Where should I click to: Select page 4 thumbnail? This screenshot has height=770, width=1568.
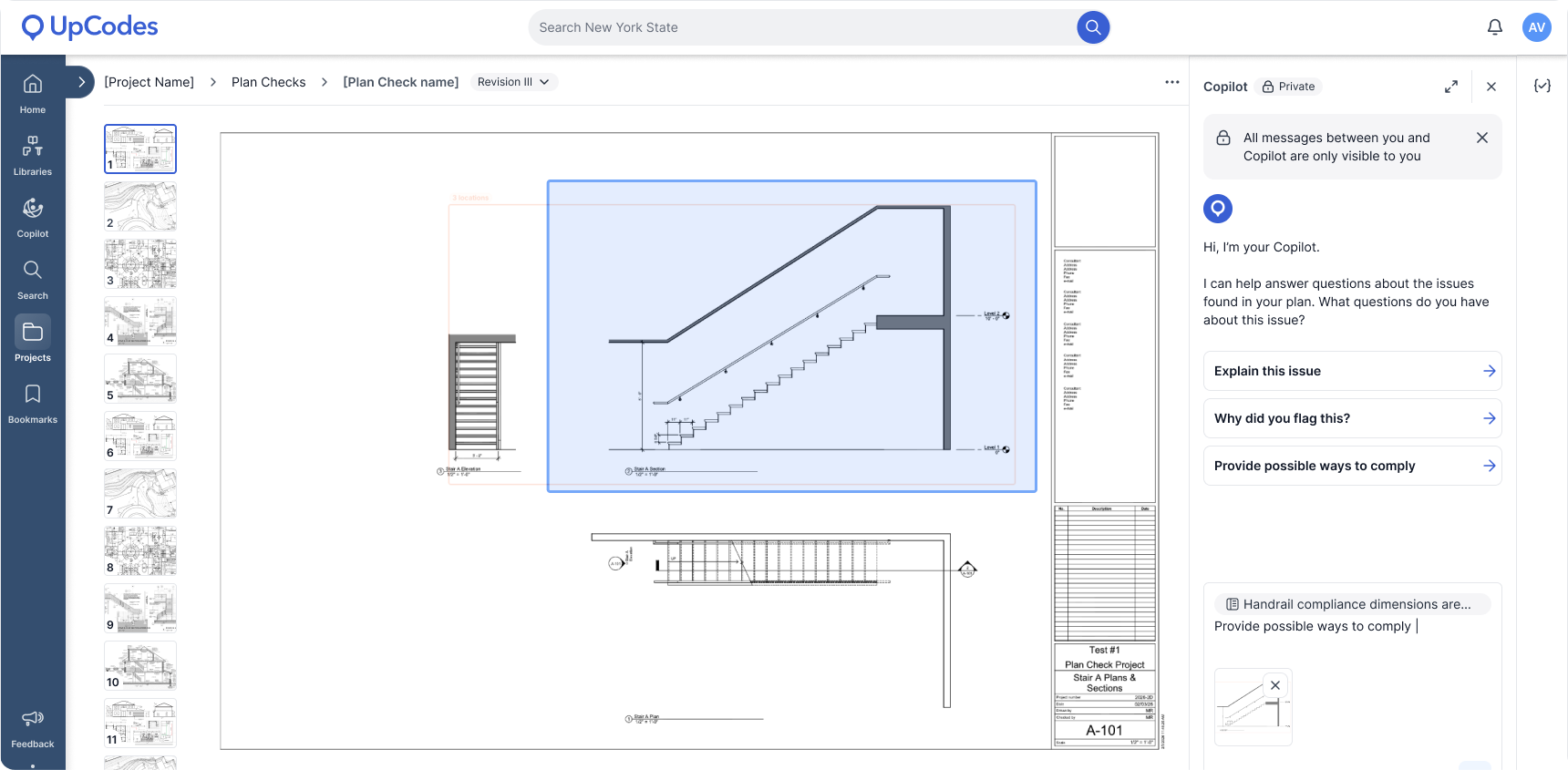(140, 322)
